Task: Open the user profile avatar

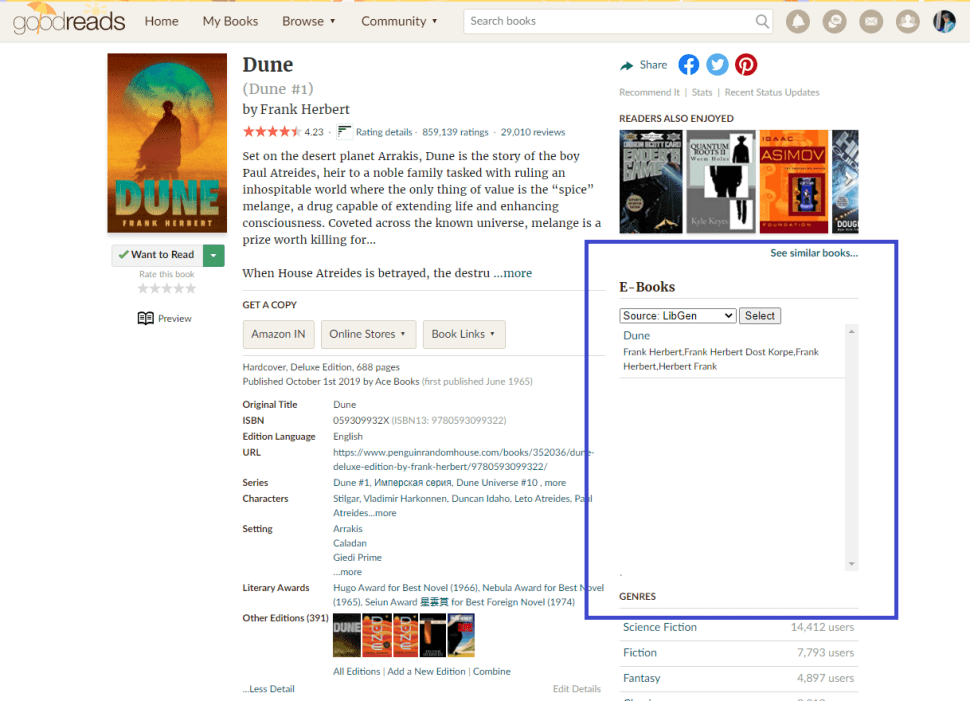Action: pyautogui.click(x=945, y=22)
